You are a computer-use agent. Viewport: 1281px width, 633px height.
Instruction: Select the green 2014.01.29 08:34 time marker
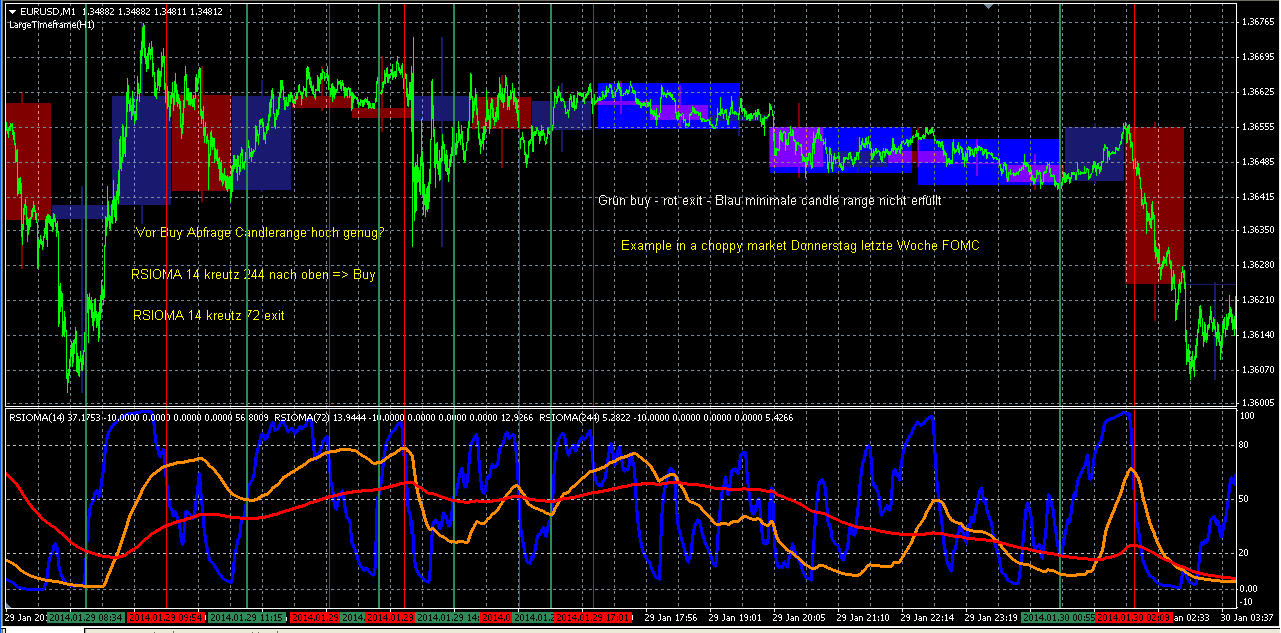point(86,618)
